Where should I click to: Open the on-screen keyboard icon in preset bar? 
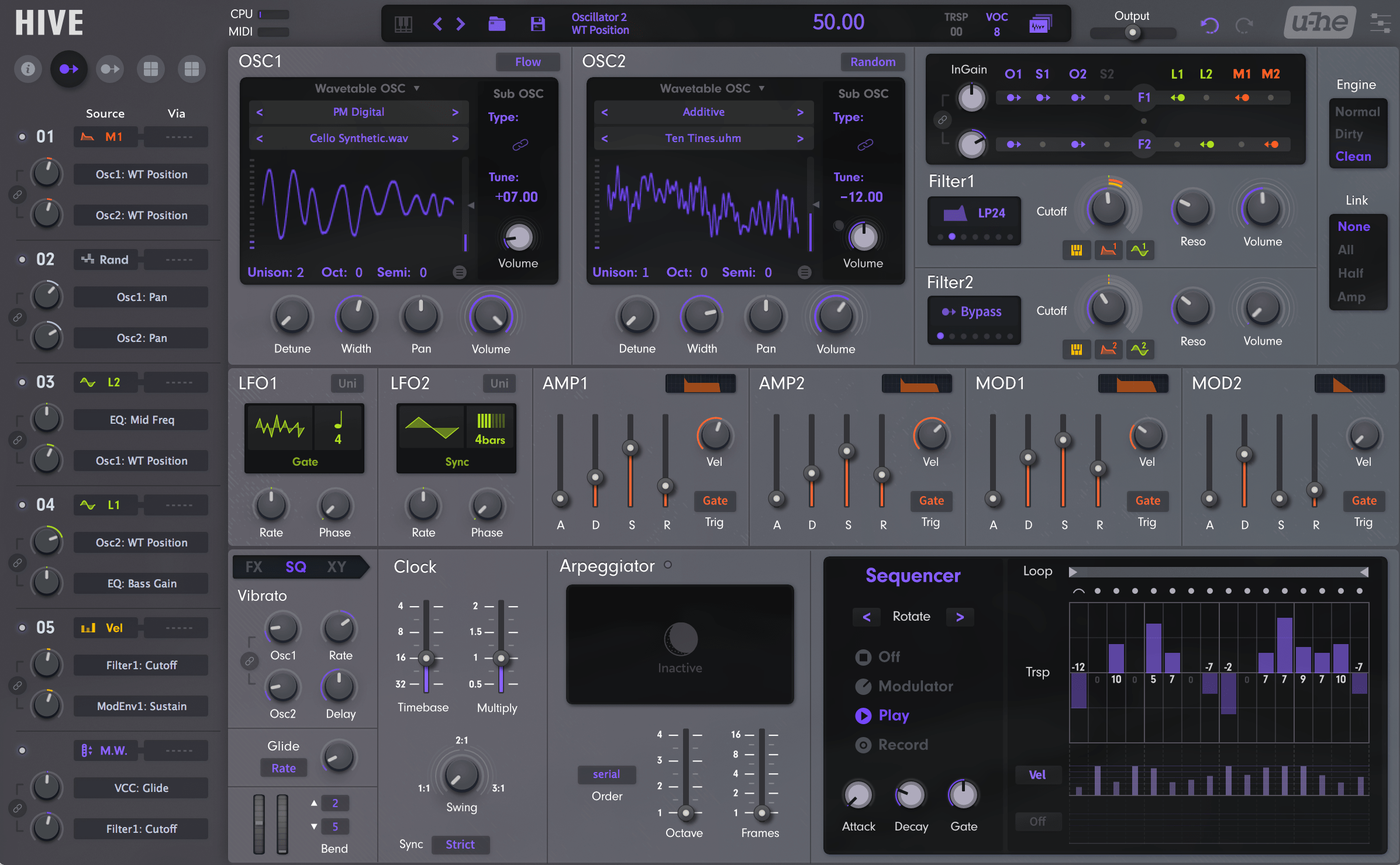click(x=404, y=24)
